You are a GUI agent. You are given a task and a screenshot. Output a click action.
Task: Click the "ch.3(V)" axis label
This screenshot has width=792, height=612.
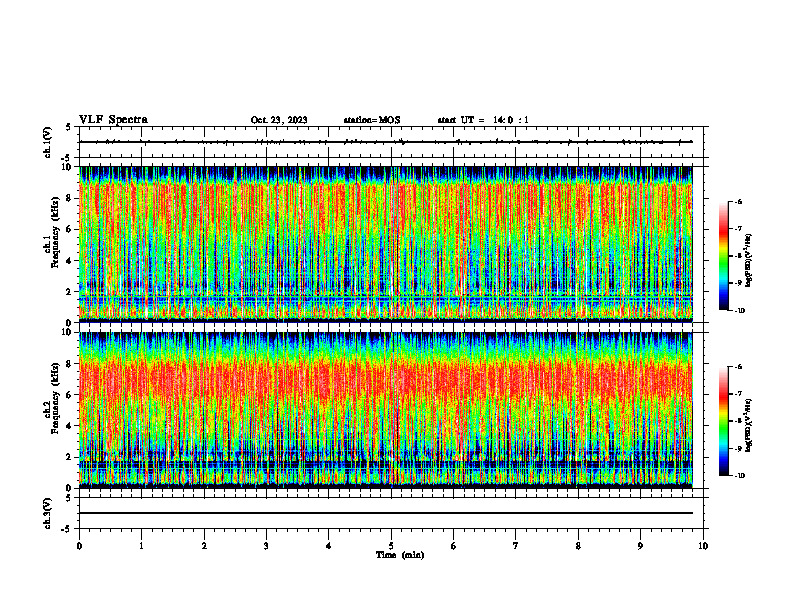(47, 513)
